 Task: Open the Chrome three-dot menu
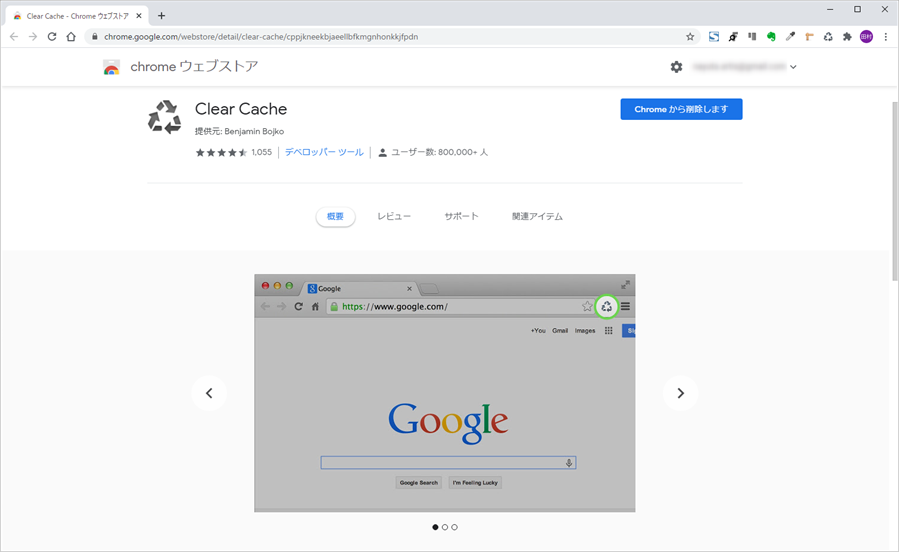click(886, 37)
